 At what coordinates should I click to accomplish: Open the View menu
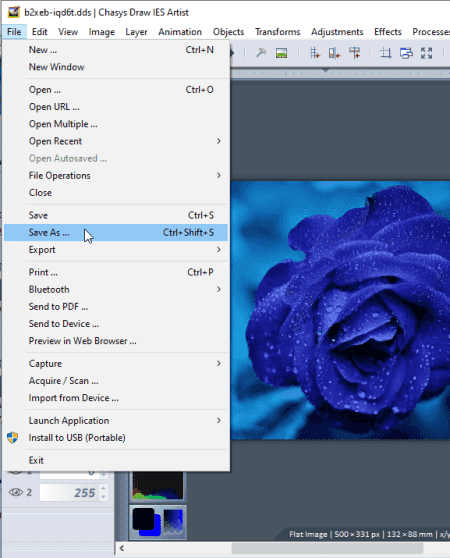click(68, 32)
